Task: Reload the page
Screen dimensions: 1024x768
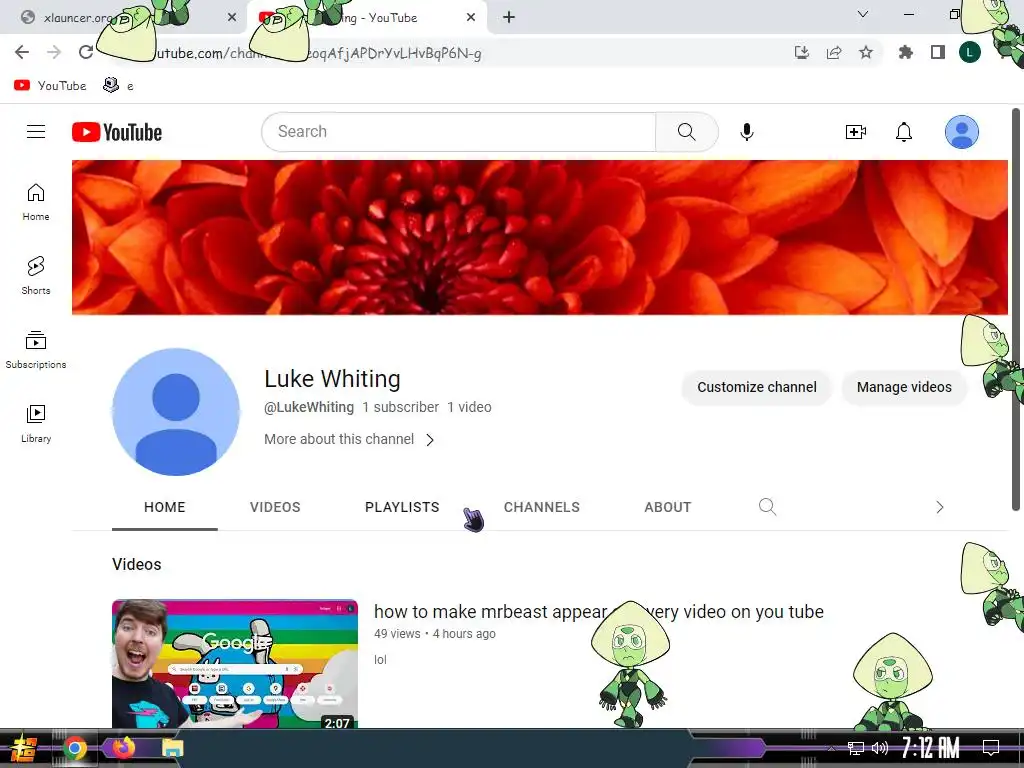Action: pos(86,52)
